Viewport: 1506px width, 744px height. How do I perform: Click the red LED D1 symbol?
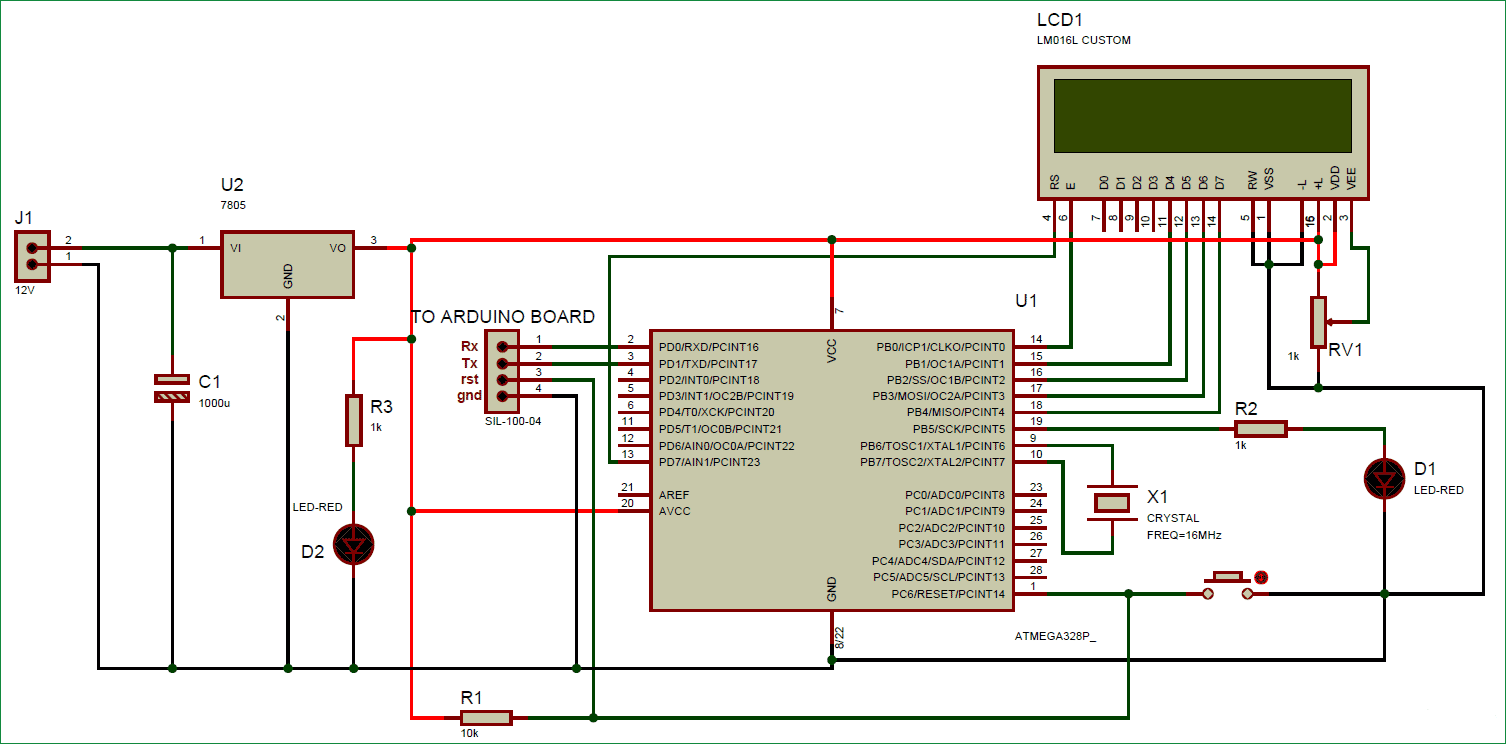pos(1384,480)
